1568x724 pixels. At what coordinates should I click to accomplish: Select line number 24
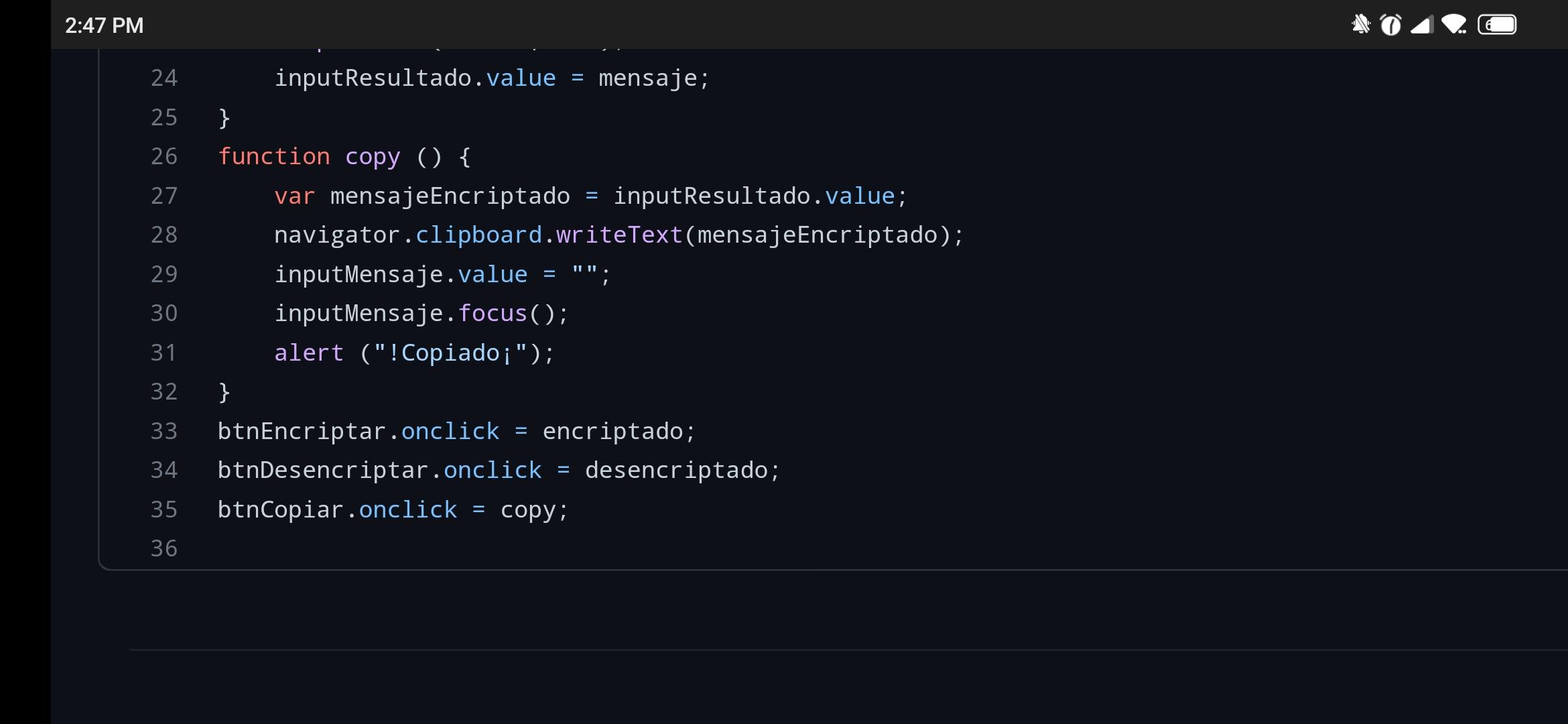[x=164, y=78]
